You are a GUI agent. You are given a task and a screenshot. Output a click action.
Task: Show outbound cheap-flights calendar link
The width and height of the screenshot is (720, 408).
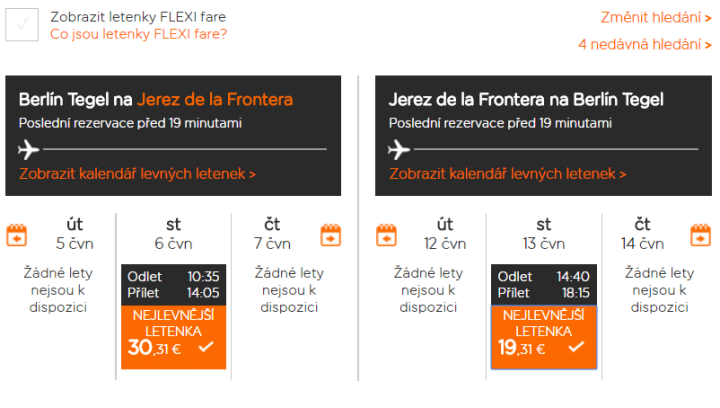[137, 174]
